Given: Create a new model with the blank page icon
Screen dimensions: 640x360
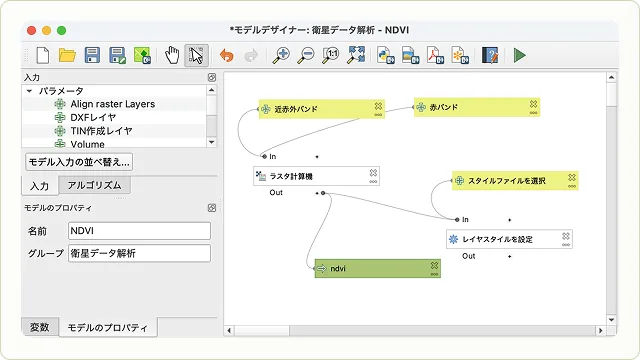Looking at the screenshot, I should (x=43, y=55).
